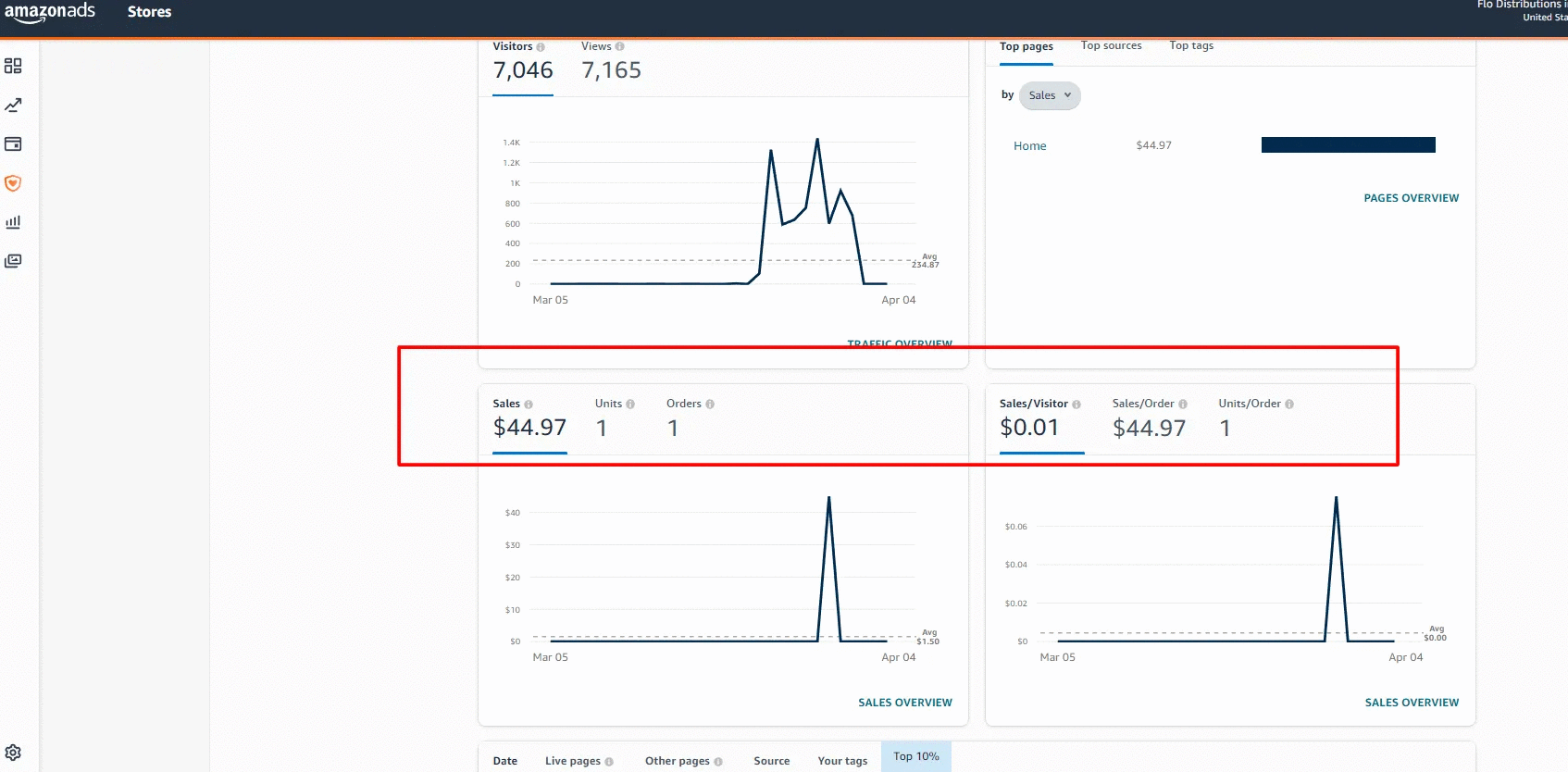1568x772 pixels.
Task: Expand the Sales dropdown selector
Action: tap(1050, 95)
